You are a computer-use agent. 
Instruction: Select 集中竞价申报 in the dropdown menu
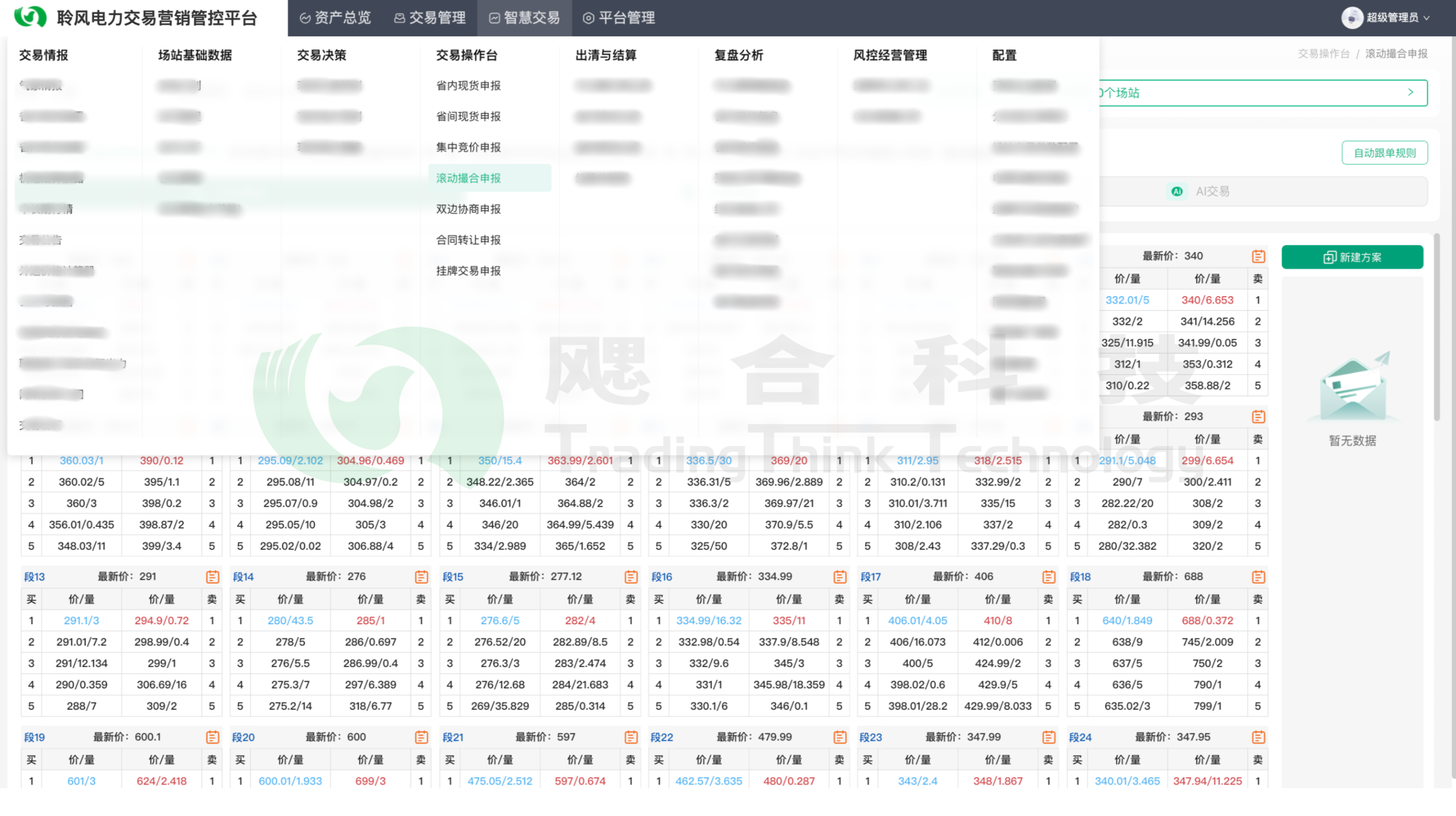[468, 147]
